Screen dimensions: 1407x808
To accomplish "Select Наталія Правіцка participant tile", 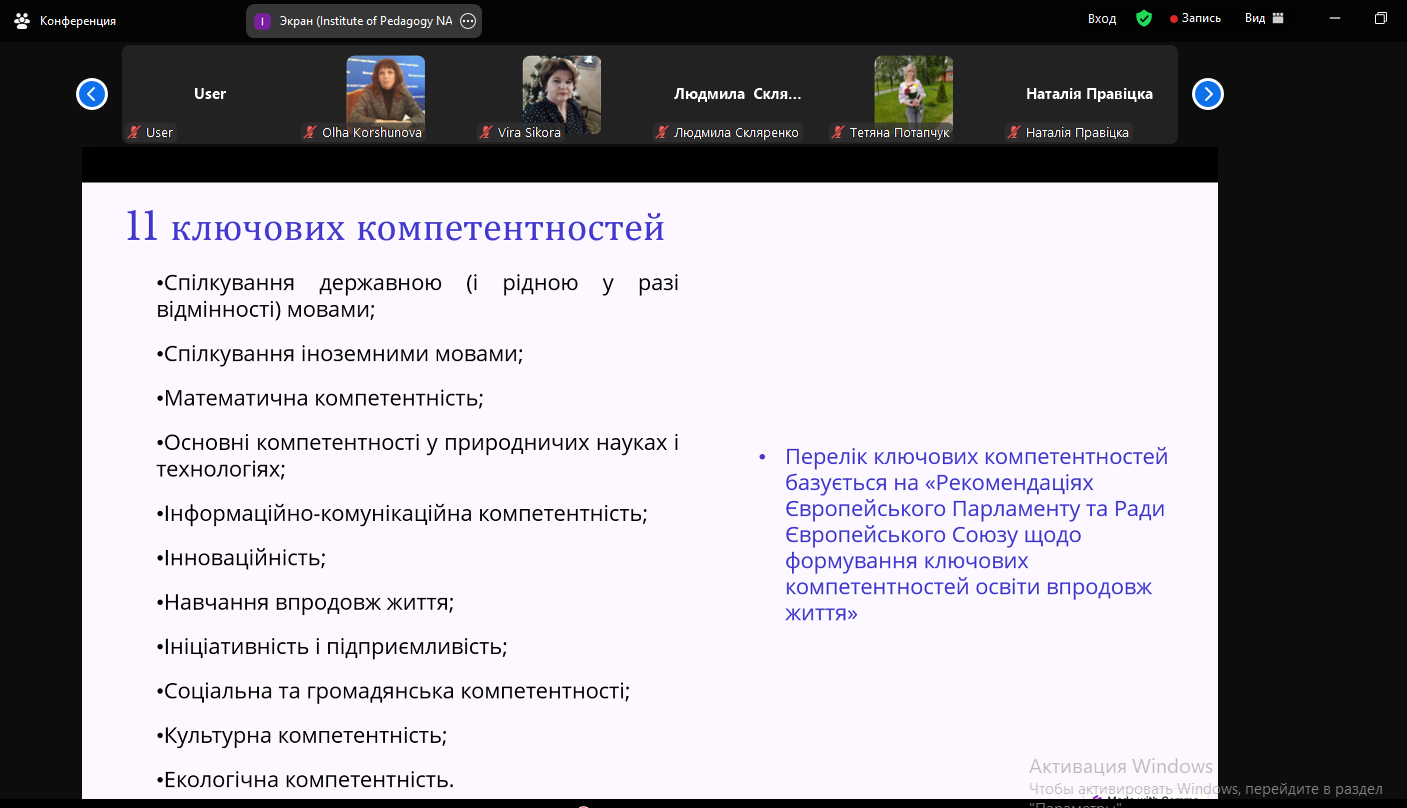I will coord(1090,94).
